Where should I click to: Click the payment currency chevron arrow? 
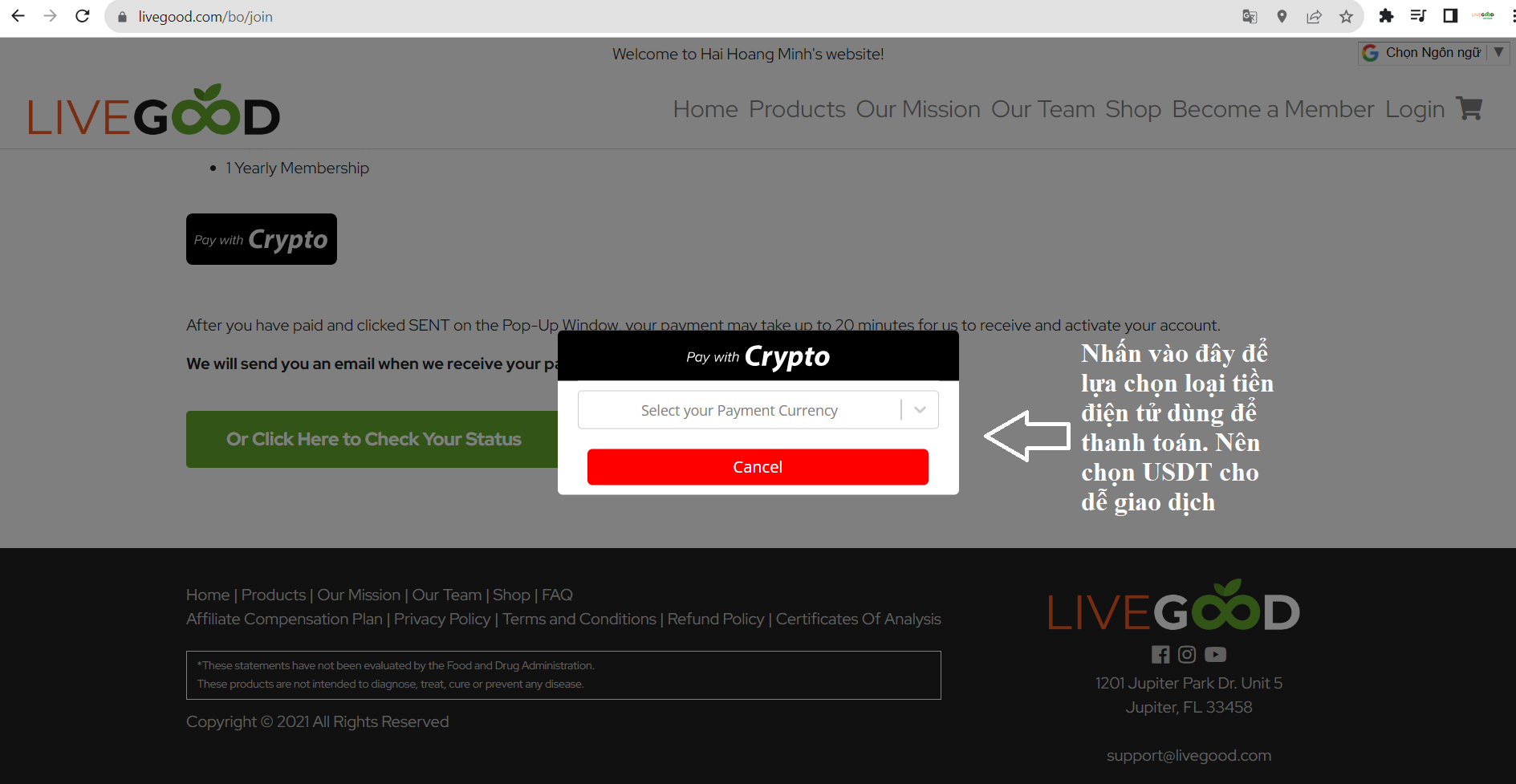click(x=920, y=410)
